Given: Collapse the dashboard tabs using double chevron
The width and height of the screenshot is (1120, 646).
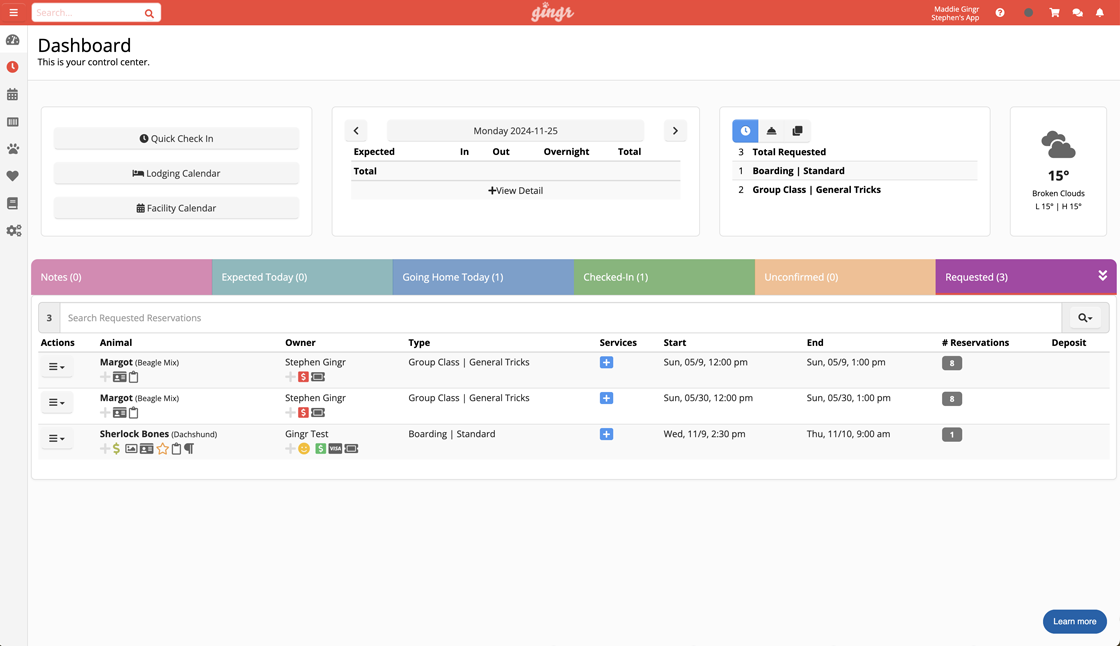Looking at the screenshot, I should point(1103,277).
